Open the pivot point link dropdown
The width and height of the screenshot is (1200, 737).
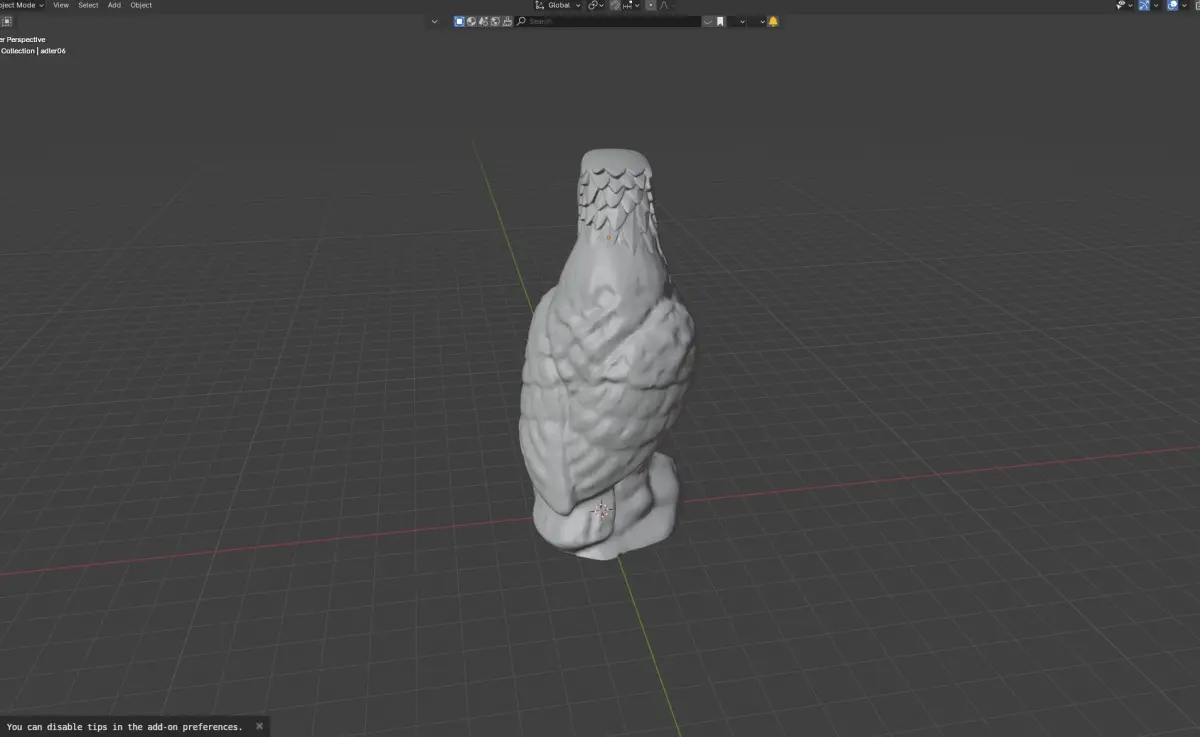pos(595,5)
